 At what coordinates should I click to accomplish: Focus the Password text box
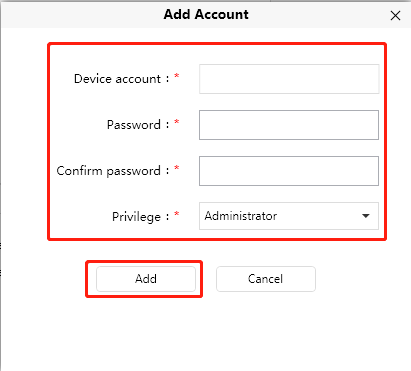pos(289,125)
